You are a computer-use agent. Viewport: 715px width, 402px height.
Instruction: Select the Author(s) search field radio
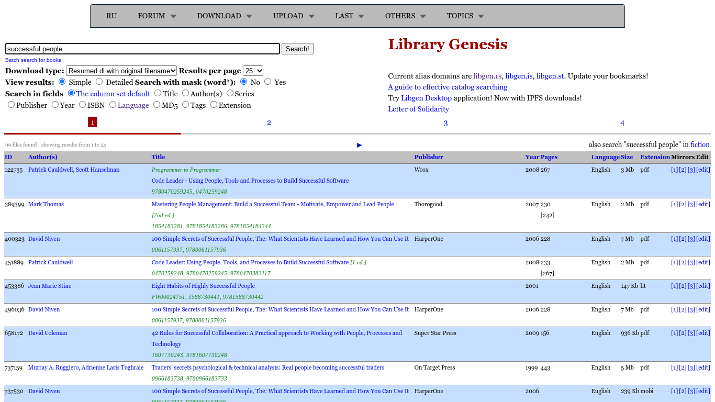coord(185,93)
